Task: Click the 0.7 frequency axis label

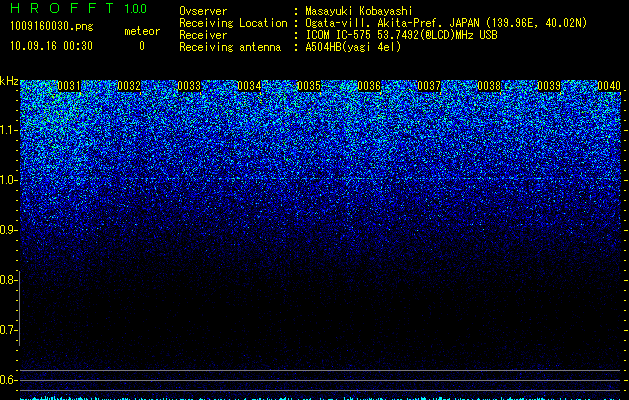Action: pos(8,330)
